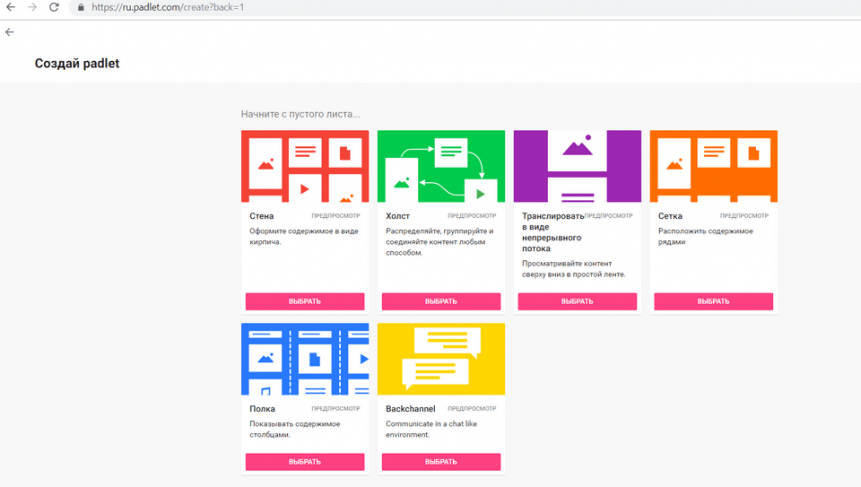Click the URL address bar field

pyautogui.click(x=400, y=7)
